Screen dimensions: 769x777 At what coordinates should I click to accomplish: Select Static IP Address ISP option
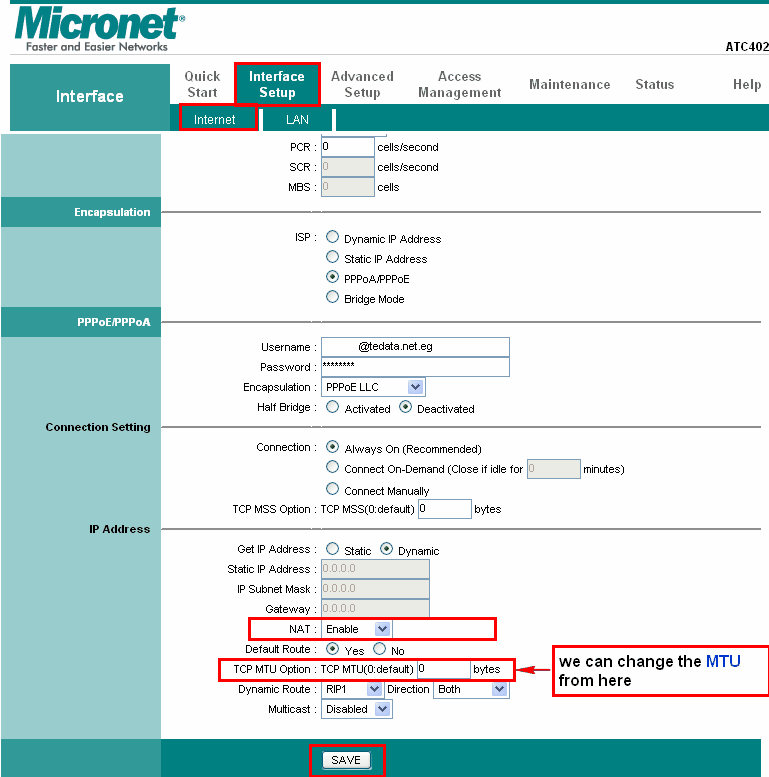(332, 257)
